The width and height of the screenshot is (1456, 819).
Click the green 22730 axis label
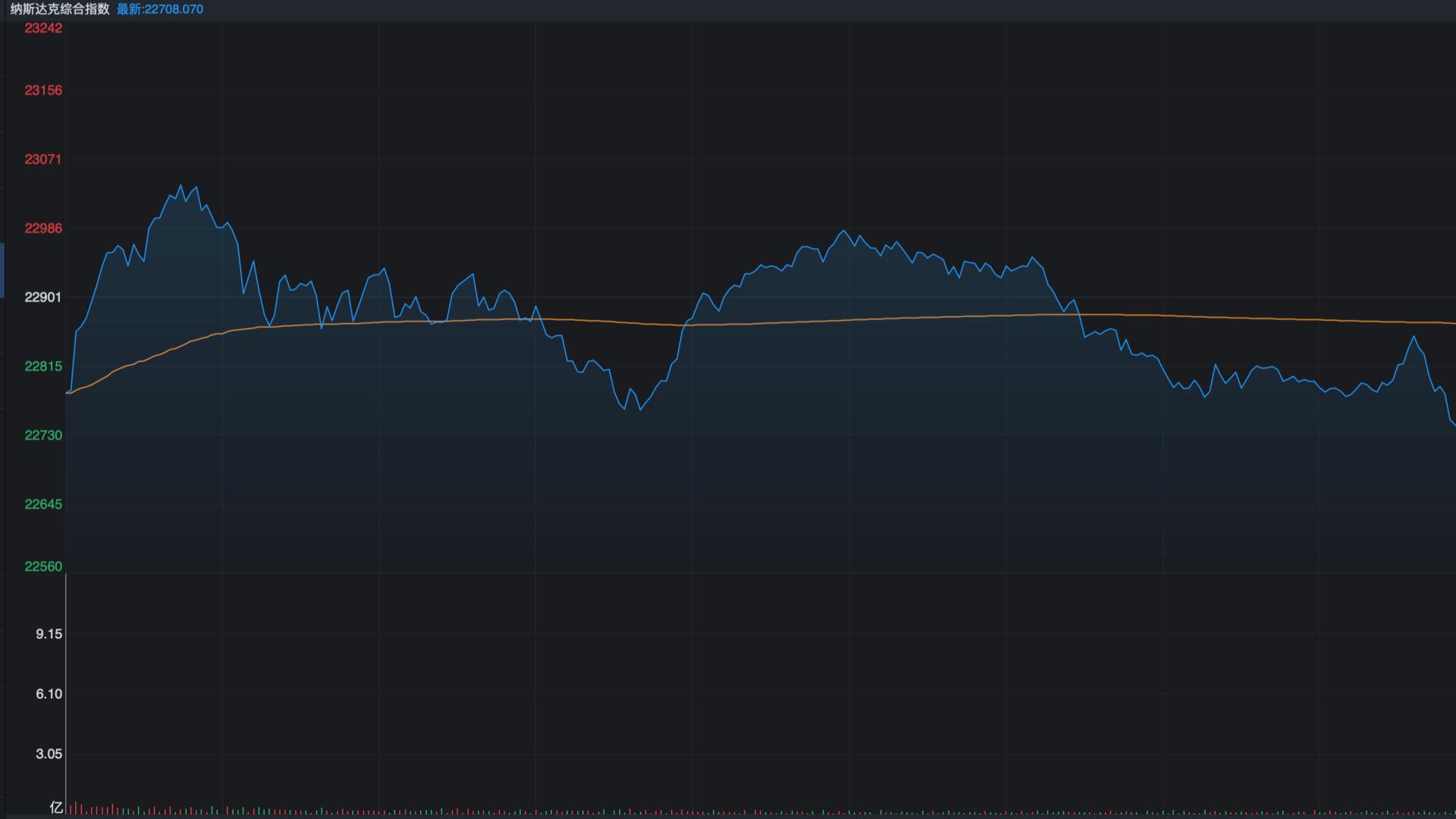point(43,435)
